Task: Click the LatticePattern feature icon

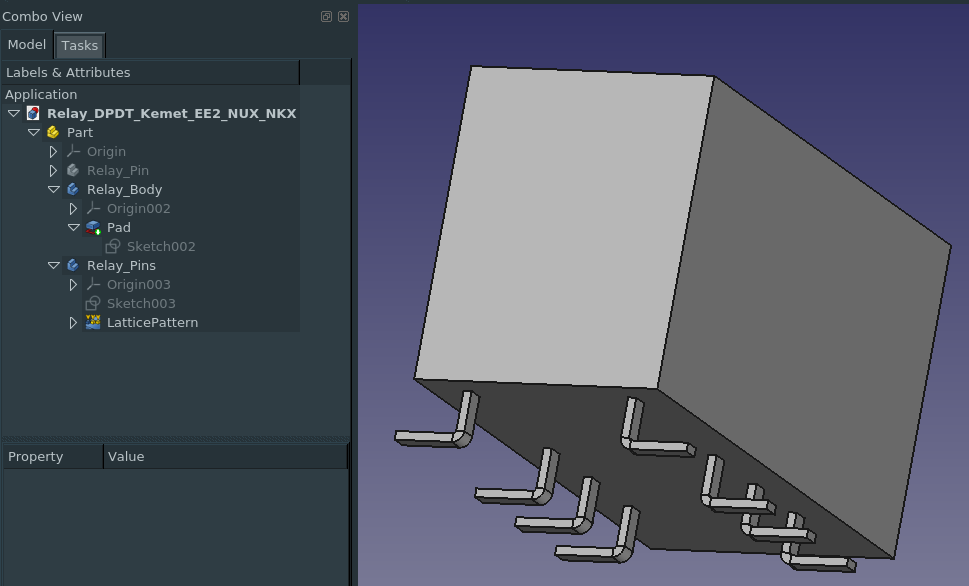Action: pyautogui.click(x=93, y=323)
